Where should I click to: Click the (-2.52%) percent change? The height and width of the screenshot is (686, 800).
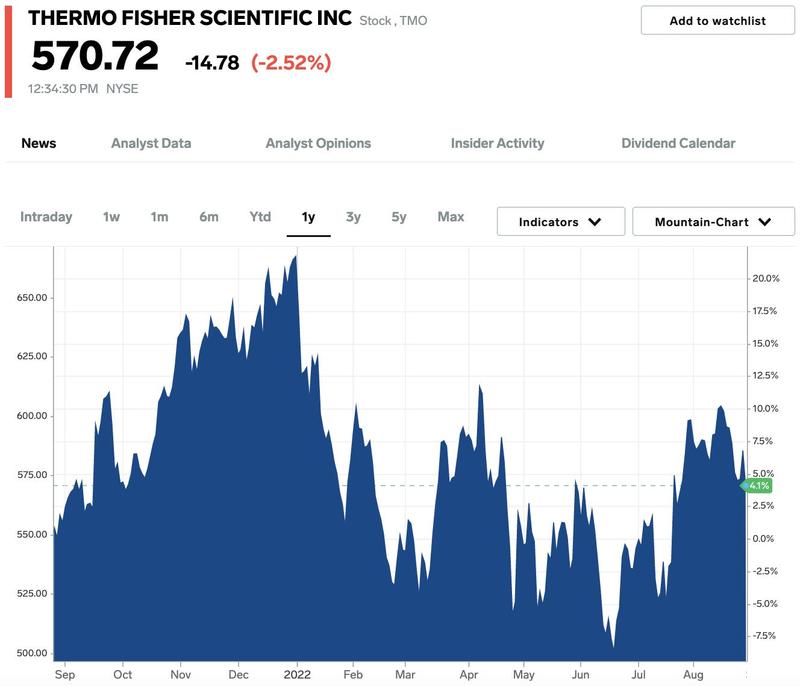tap(291, 63)
